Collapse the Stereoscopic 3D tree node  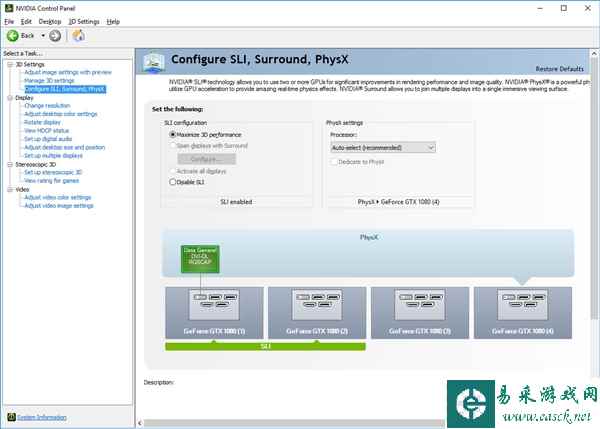point(10,165)
